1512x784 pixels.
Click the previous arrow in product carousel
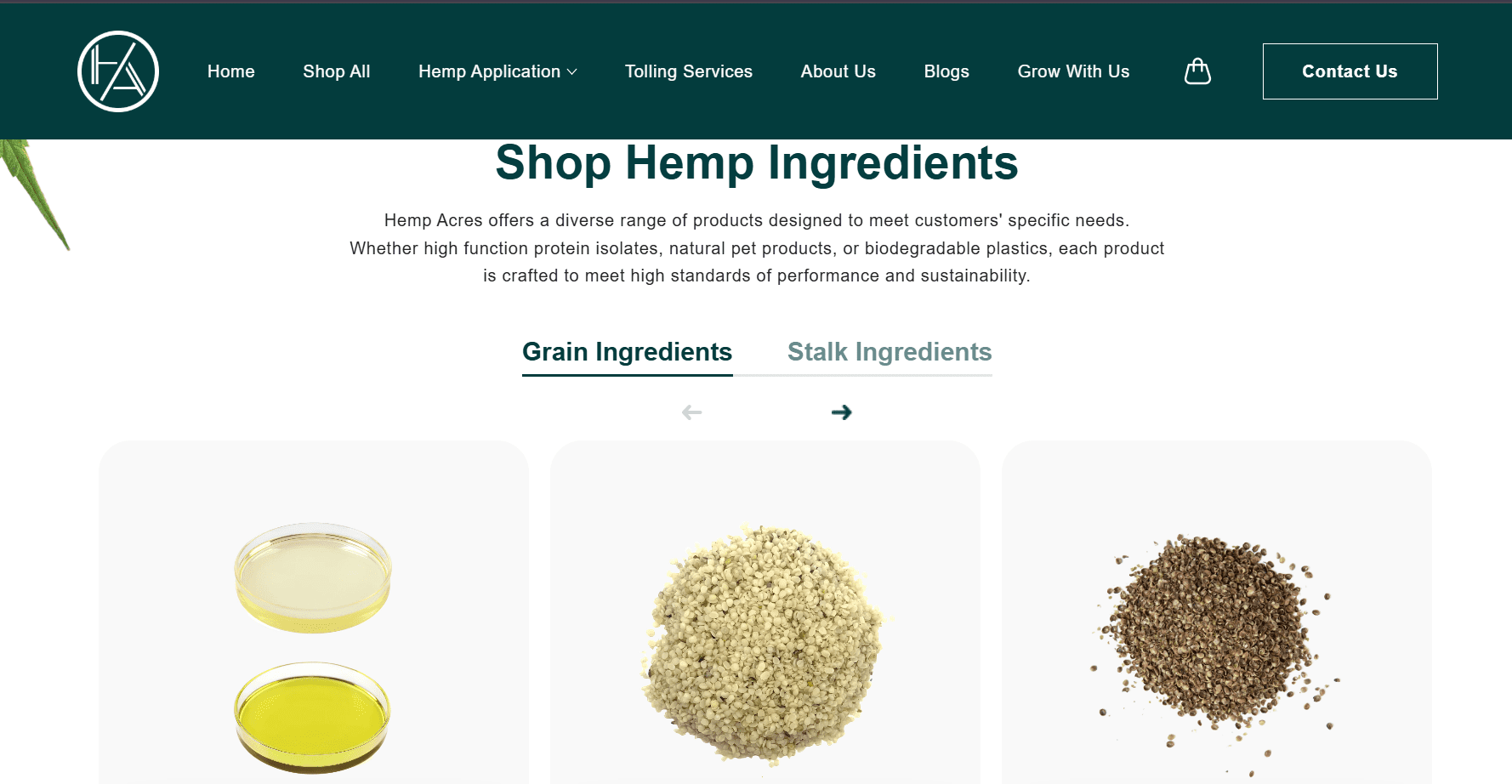click(x=692, y=412)
